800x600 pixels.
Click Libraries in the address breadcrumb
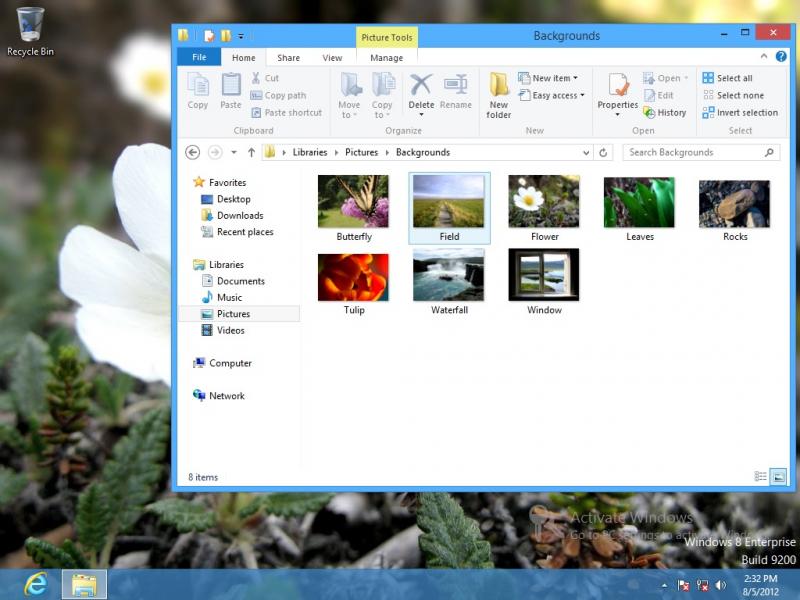pos(310,153)
